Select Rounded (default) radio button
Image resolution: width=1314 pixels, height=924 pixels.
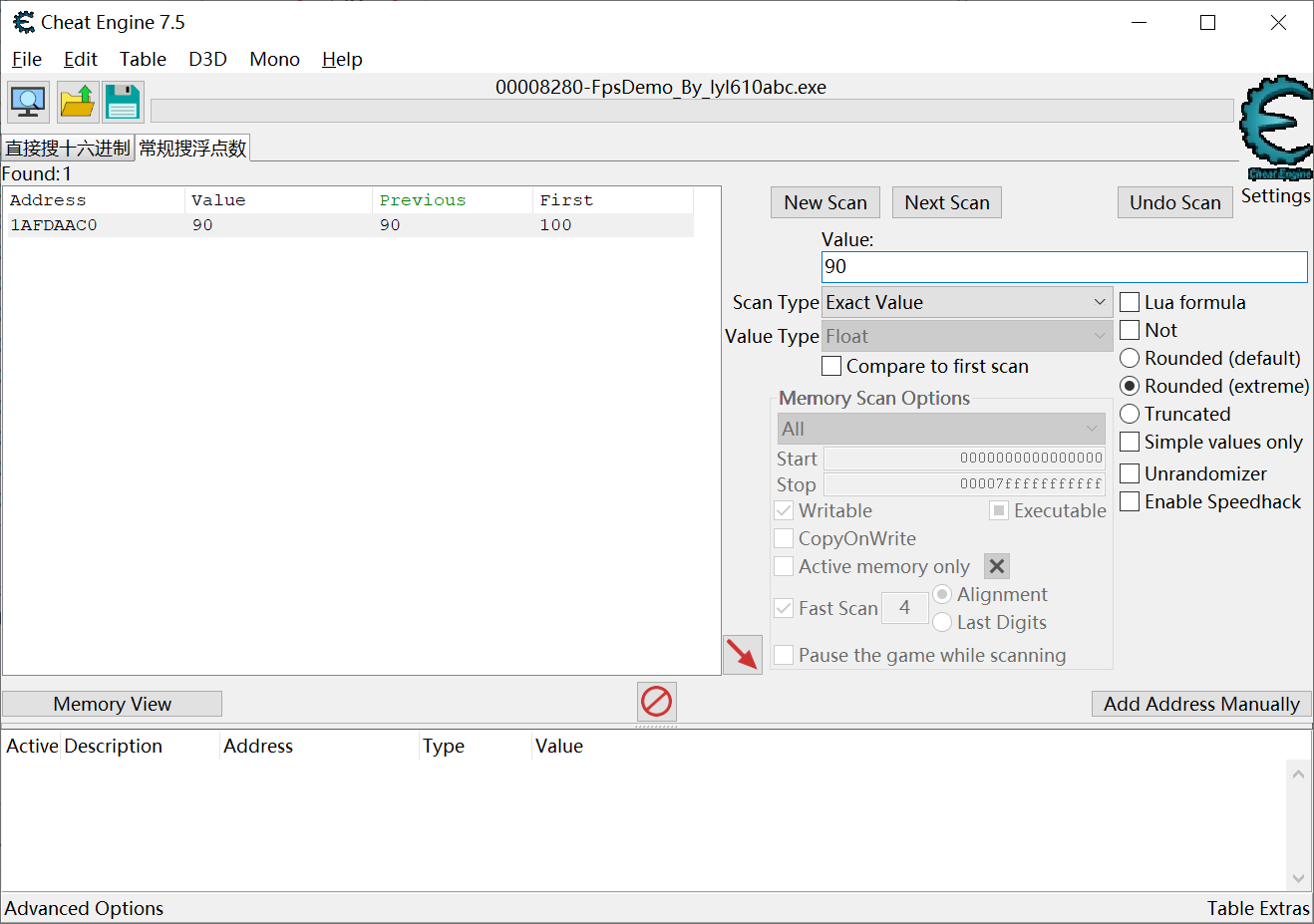click(1130, 358)
